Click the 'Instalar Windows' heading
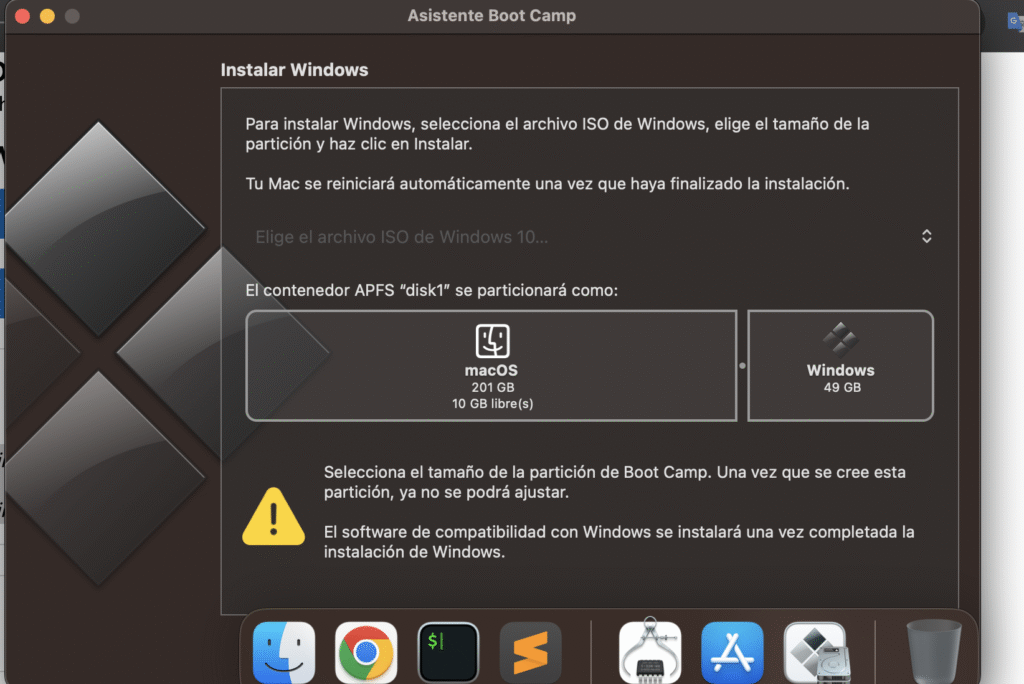The width and height of the screenshot is (1024, 684). click(x=294, y=70)
